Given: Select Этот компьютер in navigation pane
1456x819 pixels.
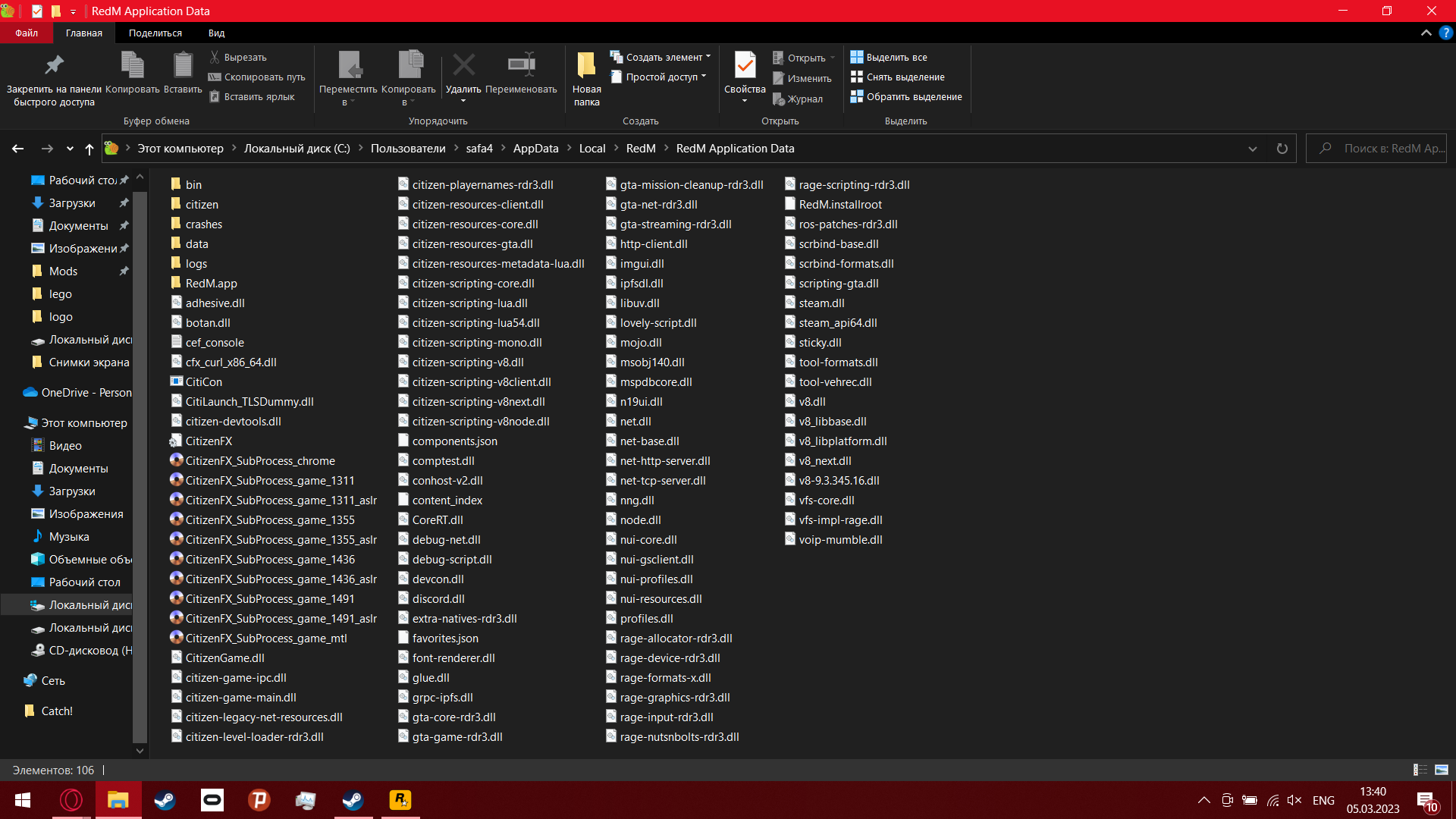Looking at the screenshot, I should pyautogui.click(x=76, y=423).
